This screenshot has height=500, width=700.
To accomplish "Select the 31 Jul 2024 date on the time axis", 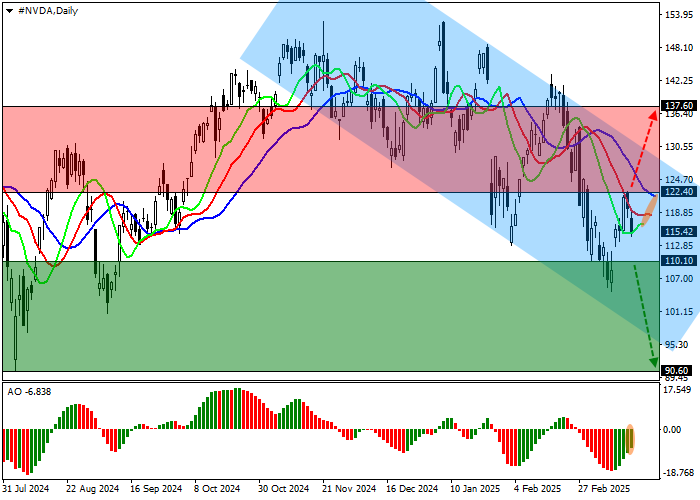I will pyautogui.click(x=24, y=490).
